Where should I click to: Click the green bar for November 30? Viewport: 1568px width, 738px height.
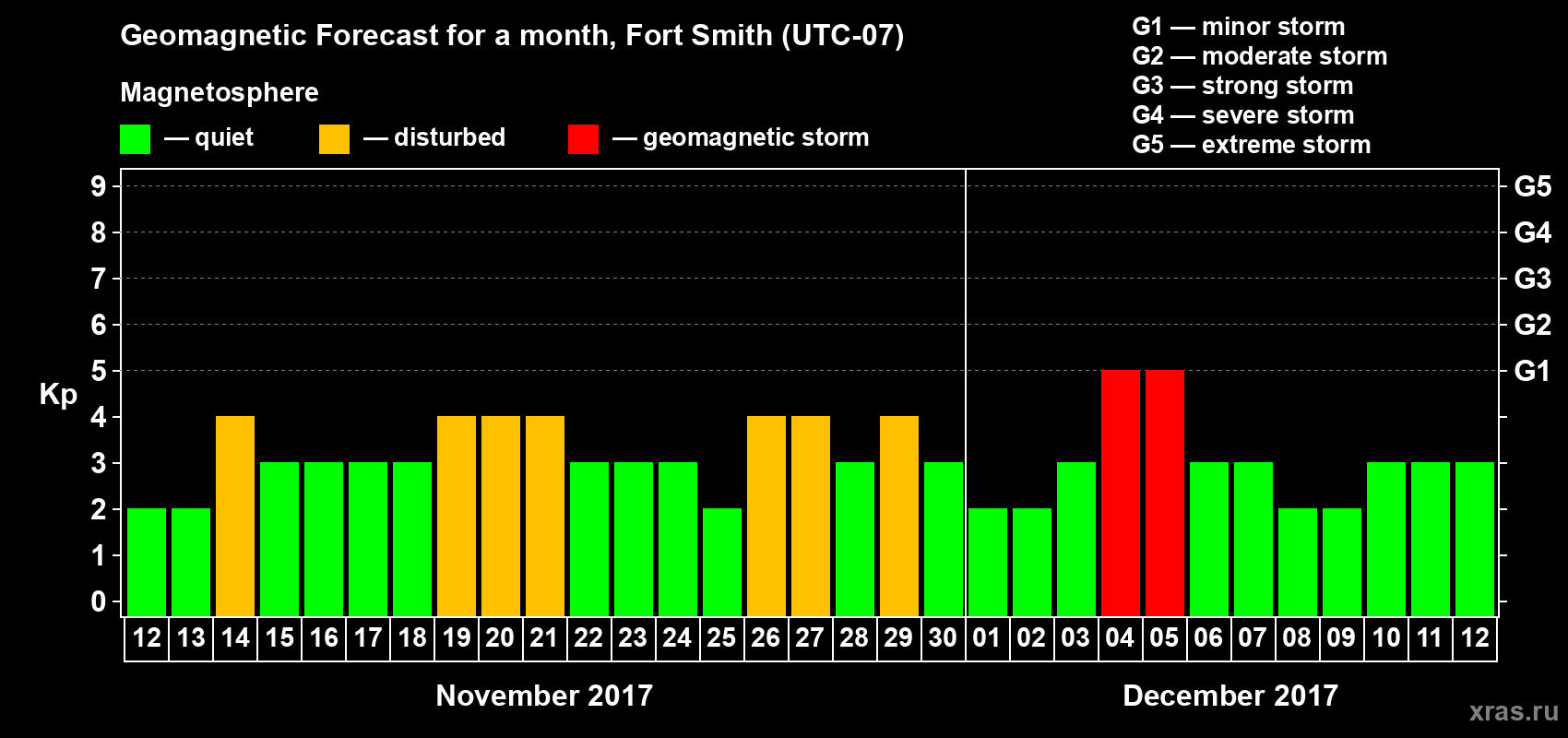[x=944, y=540]
